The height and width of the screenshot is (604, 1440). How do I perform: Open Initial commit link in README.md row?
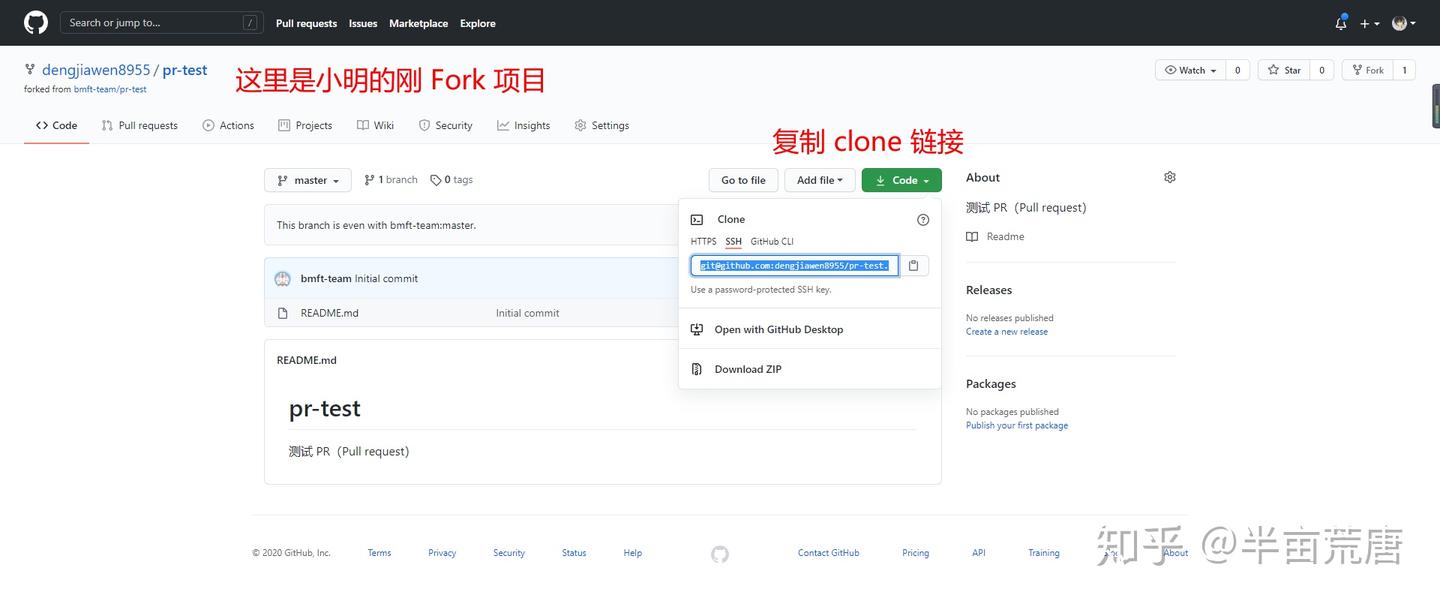[528, 313]
